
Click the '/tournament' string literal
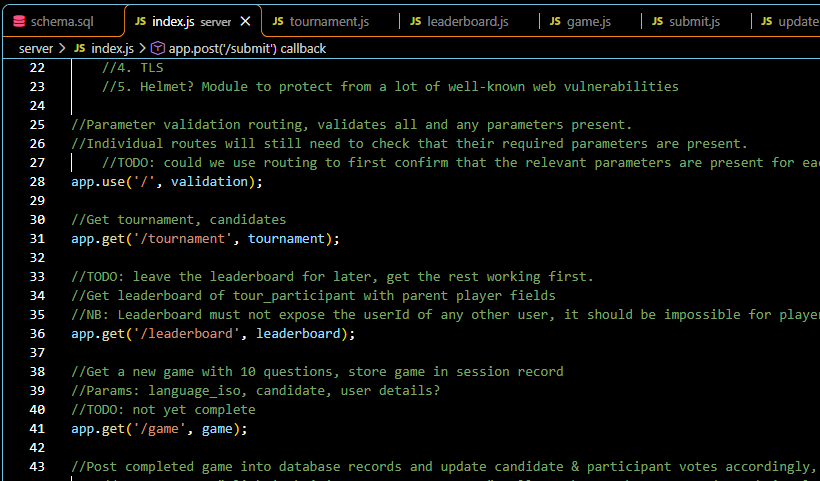point(183,238)
